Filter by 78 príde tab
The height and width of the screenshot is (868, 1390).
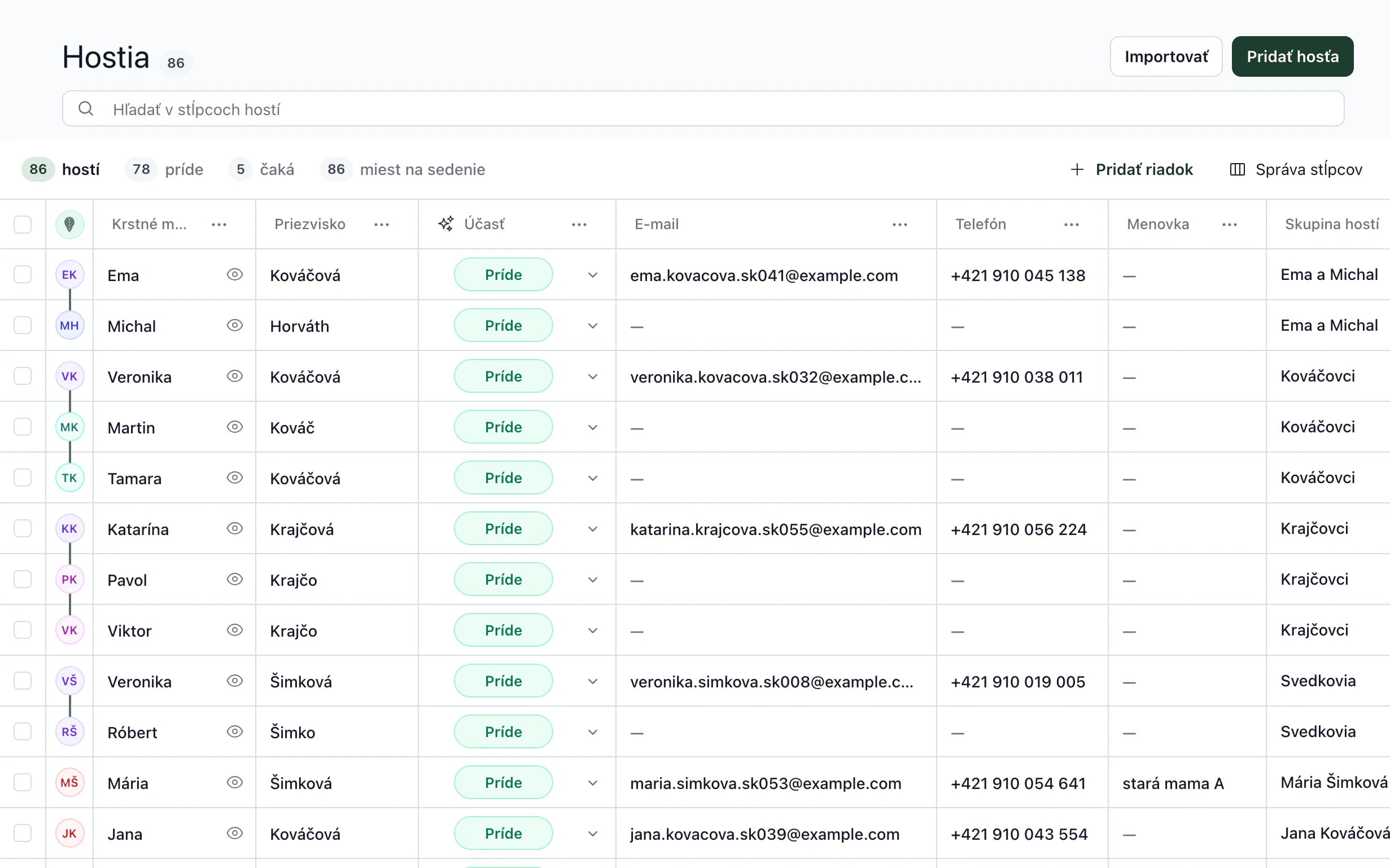[x=164, y=169]
